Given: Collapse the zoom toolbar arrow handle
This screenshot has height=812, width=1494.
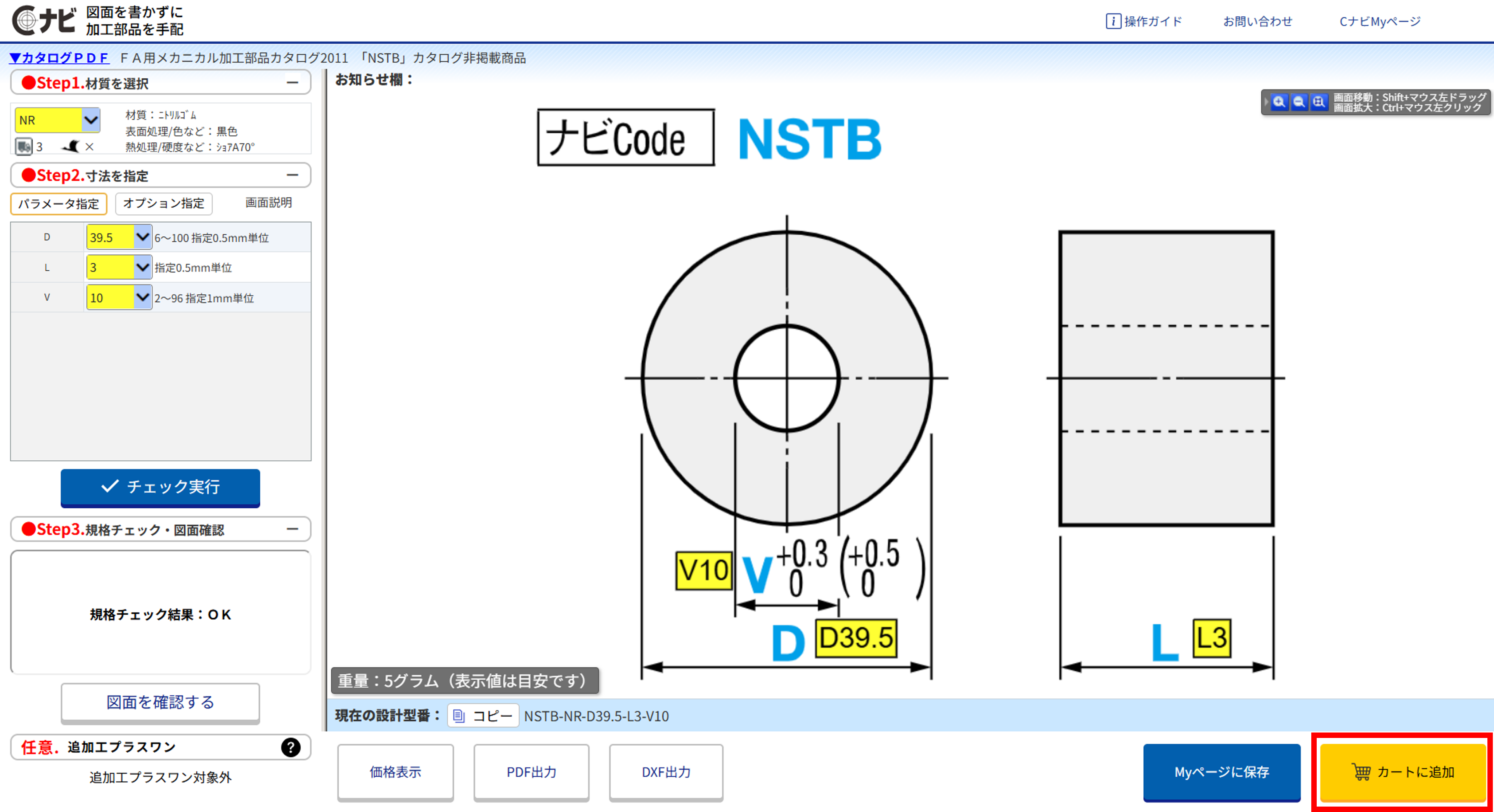Looking at the screenshot, I should 1266,102.
